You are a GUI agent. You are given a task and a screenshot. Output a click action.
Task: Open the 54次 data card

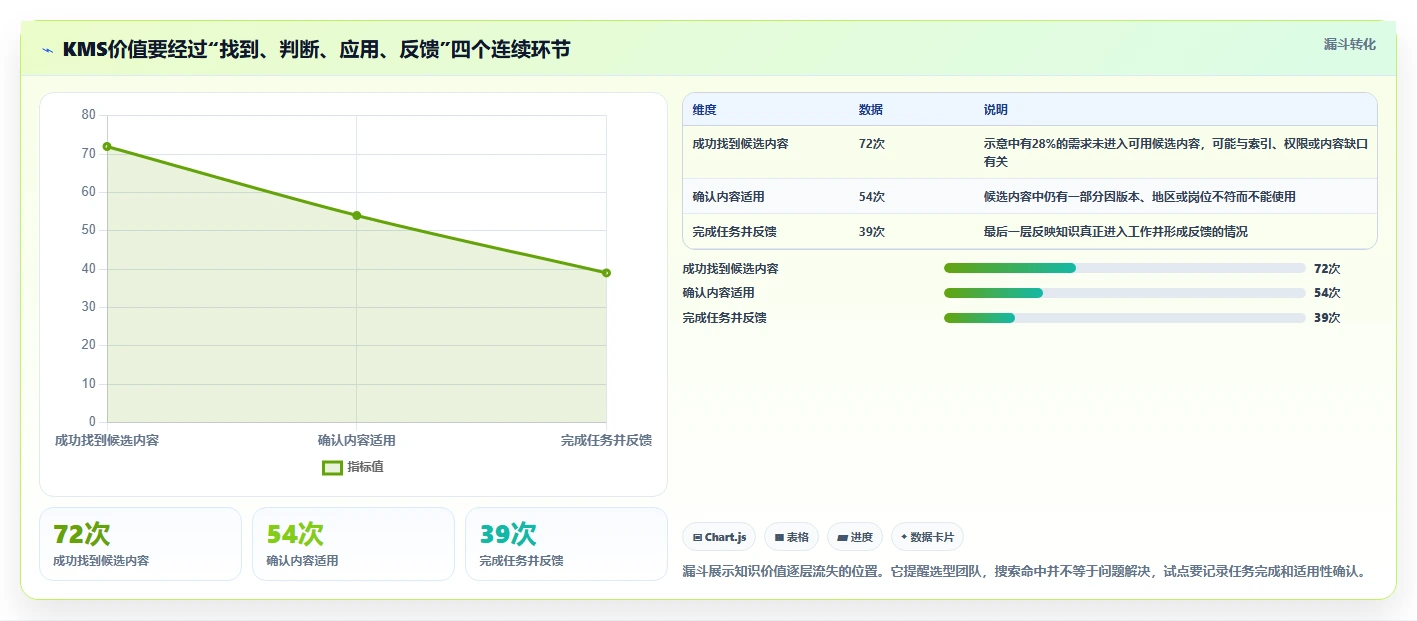(x=353, y=544)
